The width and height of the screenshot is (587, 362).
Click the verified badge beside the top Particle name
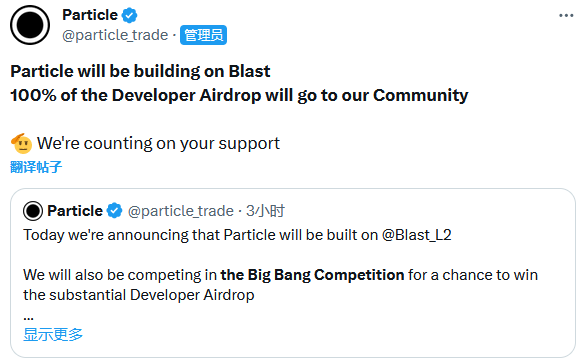[130, 15]
